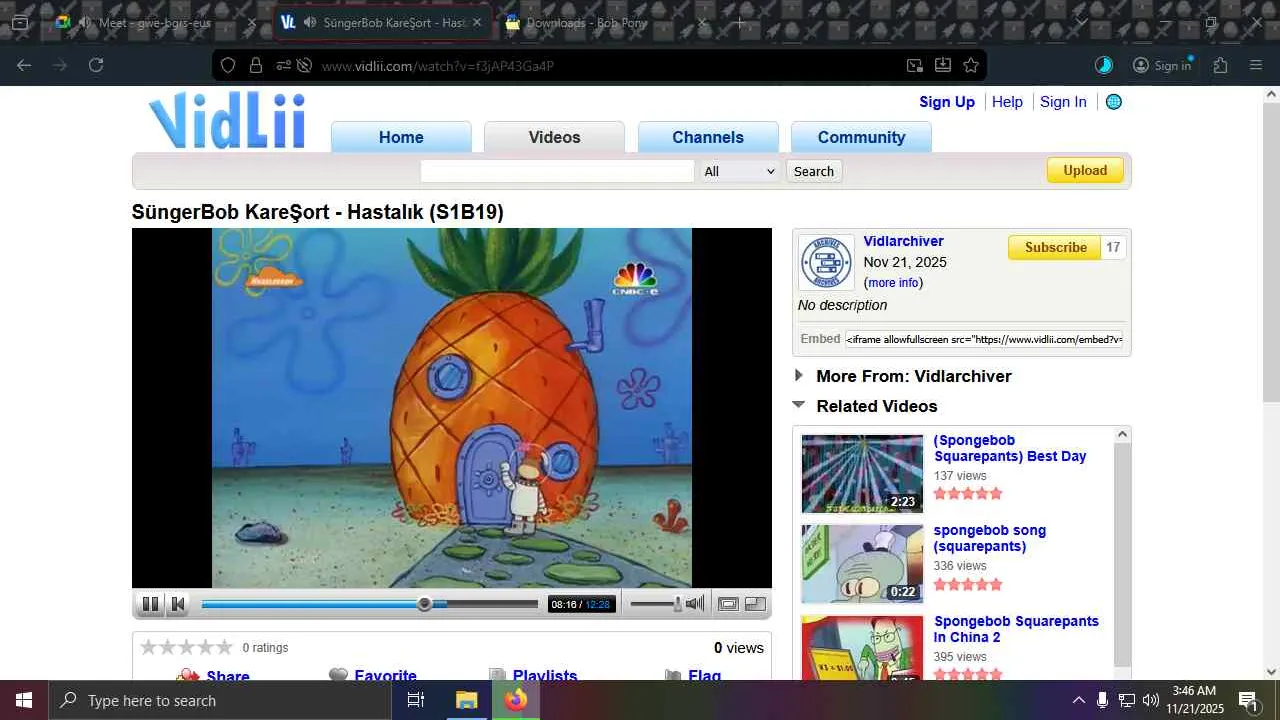Click the Search button
Screen dimensions: 1280x720
(x=813, y=171)
